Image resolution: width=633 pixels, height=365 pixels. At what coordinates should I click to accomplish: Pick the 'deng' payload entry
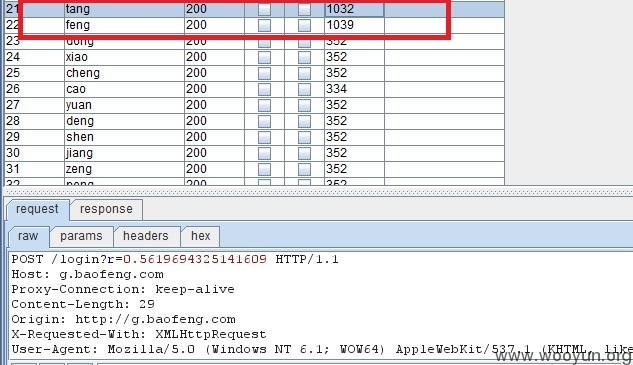pos(124,121)
